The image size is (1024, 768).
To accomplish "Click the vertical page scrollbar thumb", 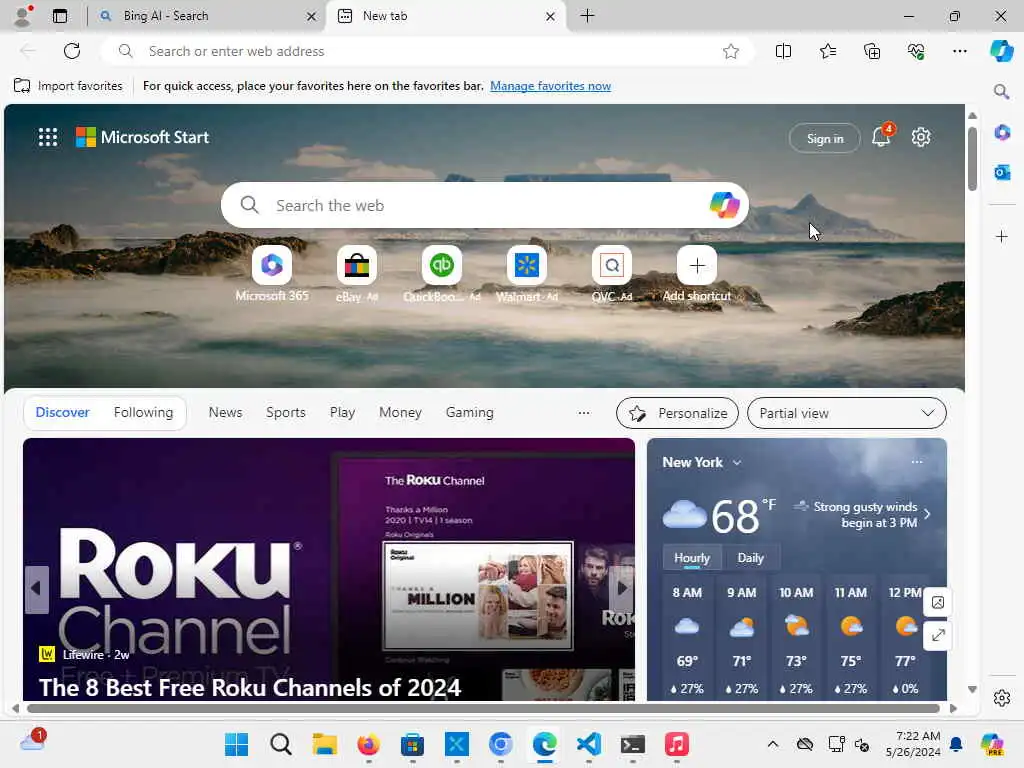I will pos(972,159).
